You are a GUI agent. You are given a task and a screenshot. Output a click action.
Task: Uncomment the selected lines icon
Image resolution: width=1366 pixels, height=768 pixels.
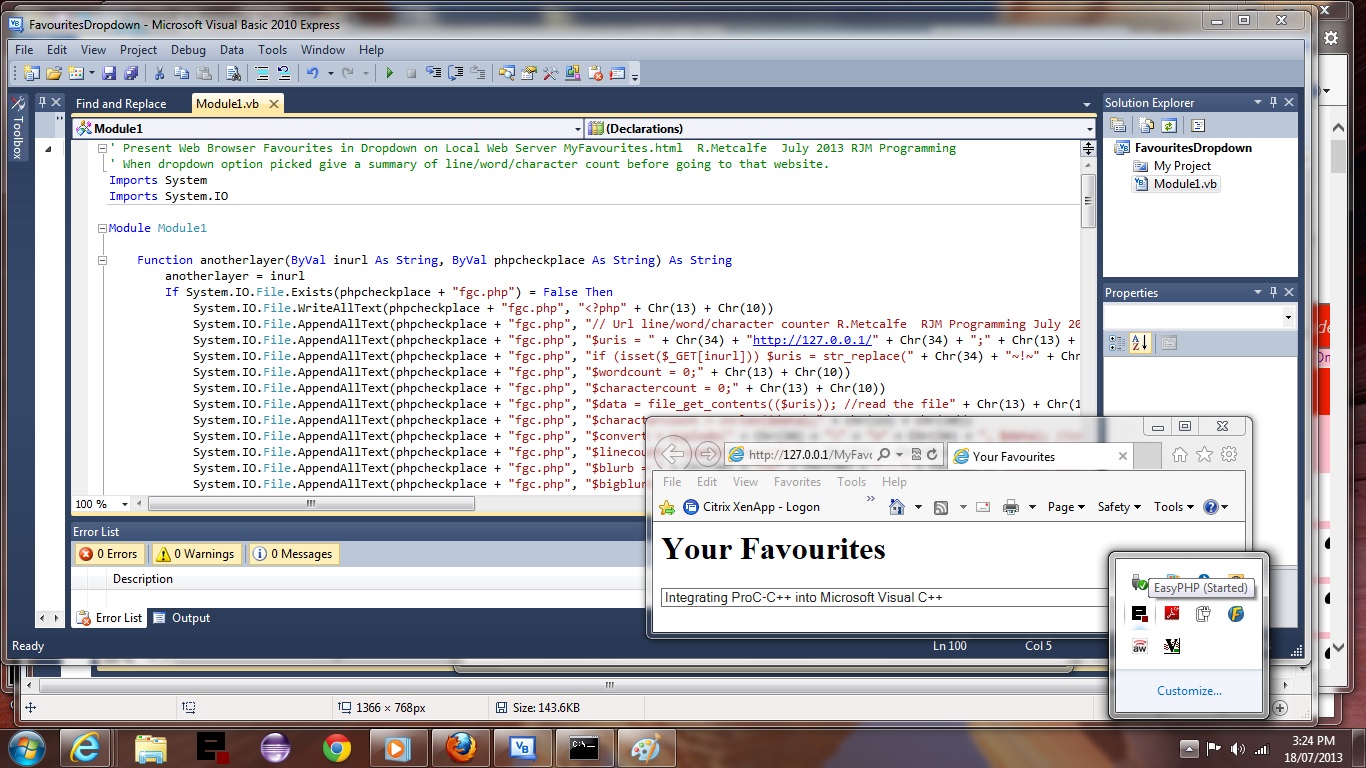[284, 73]
